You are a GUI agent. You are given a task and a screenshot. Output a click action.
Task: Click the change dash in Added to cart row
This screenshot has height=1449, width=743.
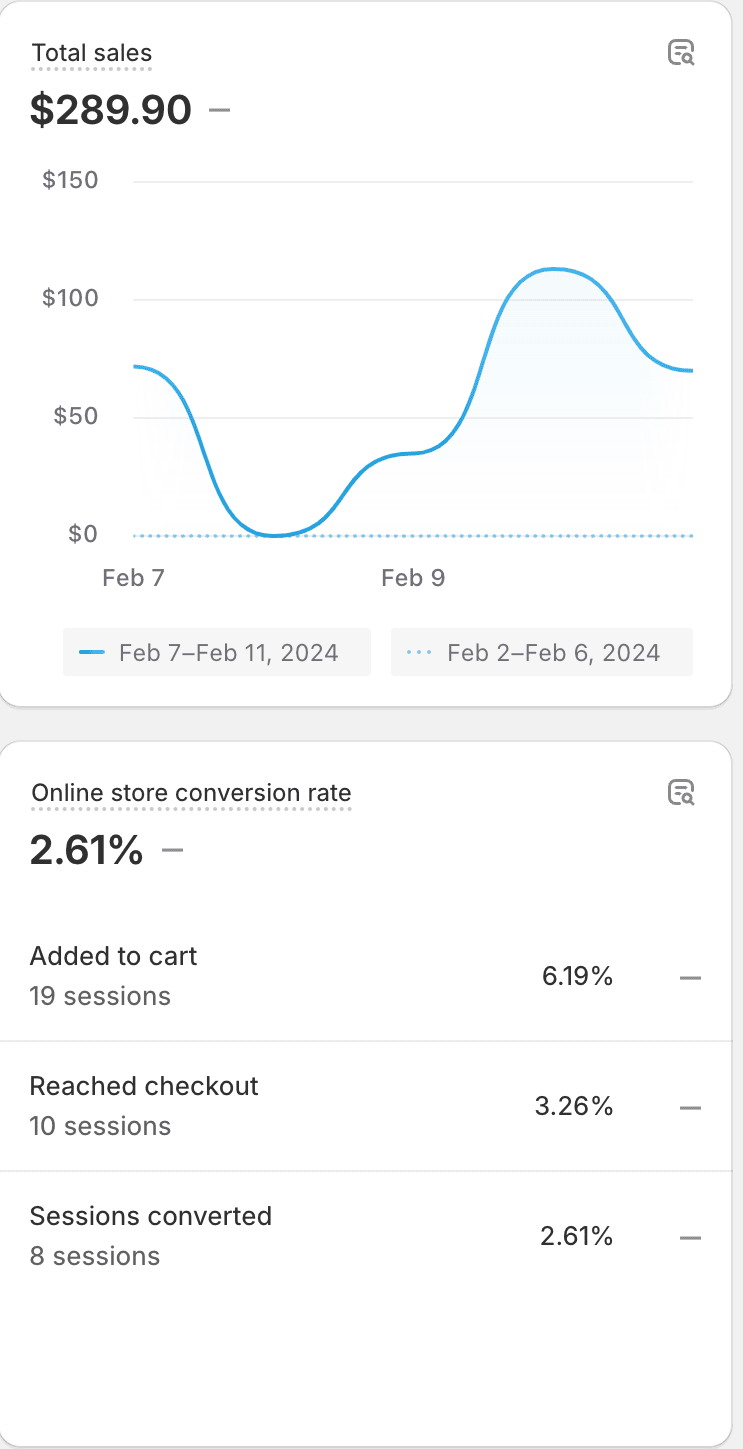tap(690, 978)
